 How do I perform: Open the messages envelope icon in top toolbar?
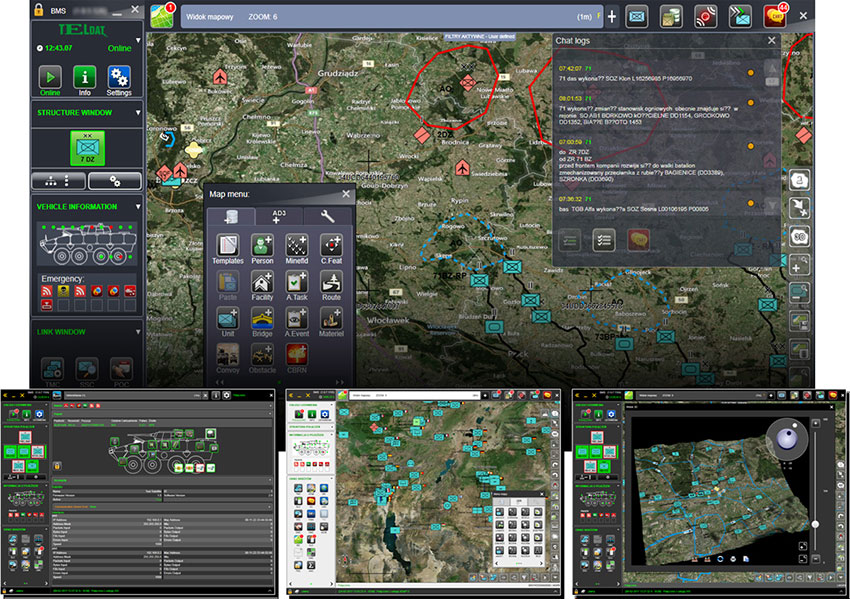(636, 17)
